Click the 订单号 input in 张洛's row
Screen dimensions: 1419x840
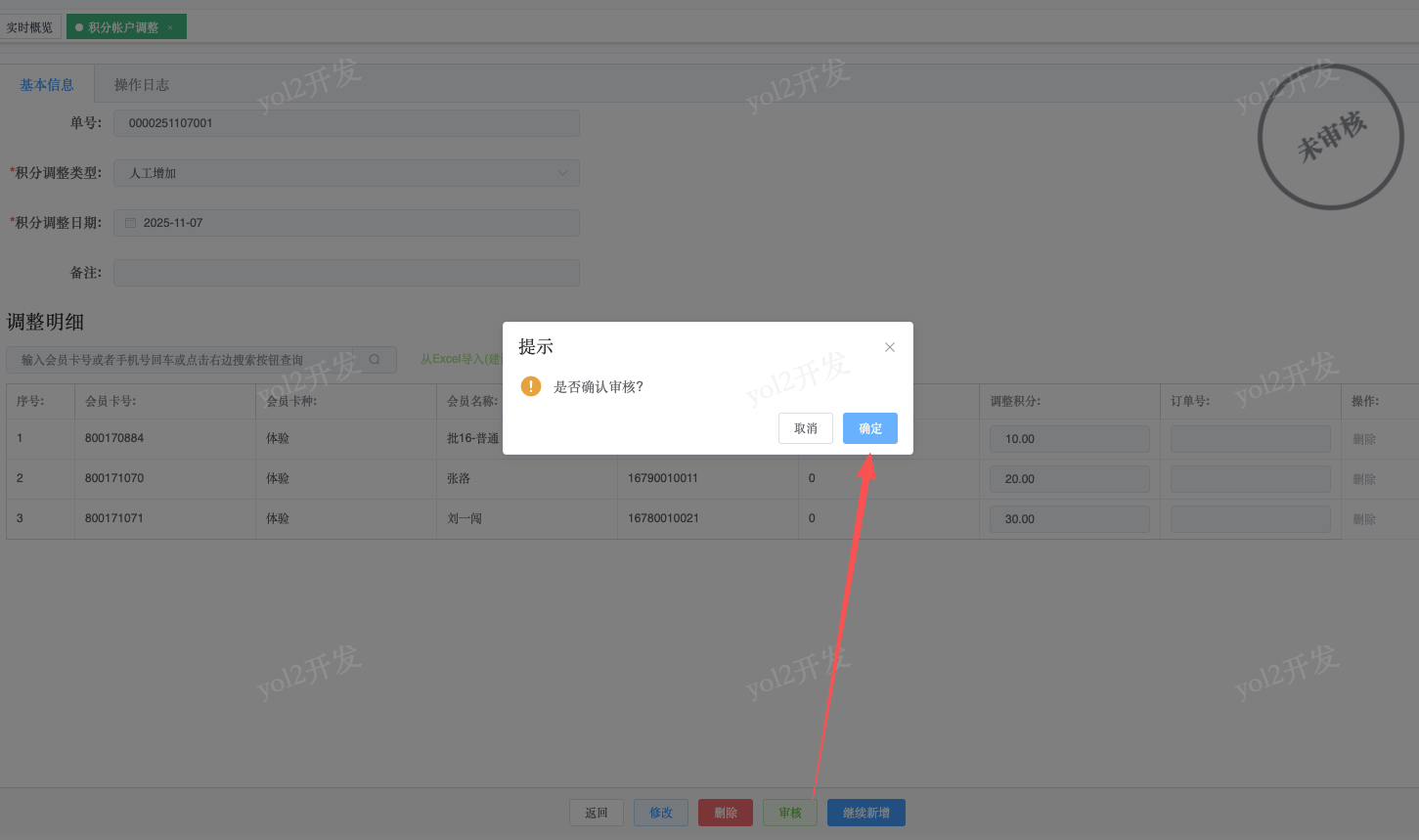coord(1251,479)
